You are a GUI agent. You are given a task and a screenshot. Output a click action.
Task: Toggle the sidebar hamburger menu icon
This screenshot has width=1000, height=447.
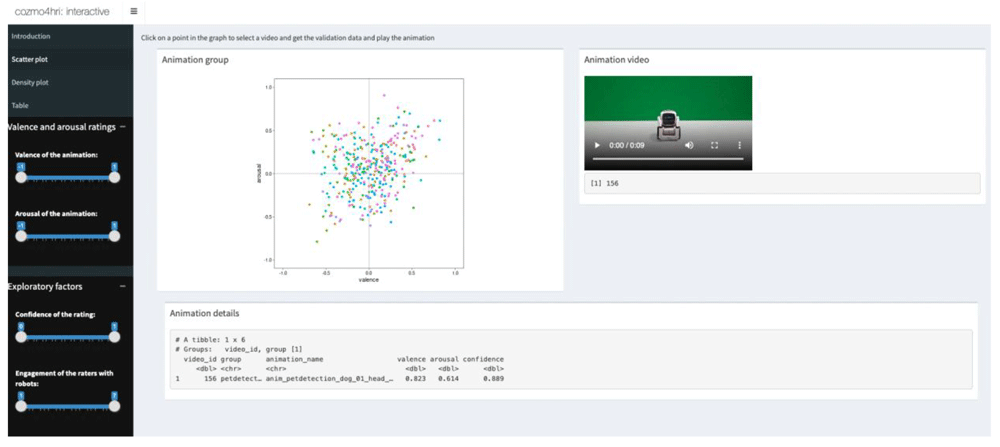pos(133,11)
